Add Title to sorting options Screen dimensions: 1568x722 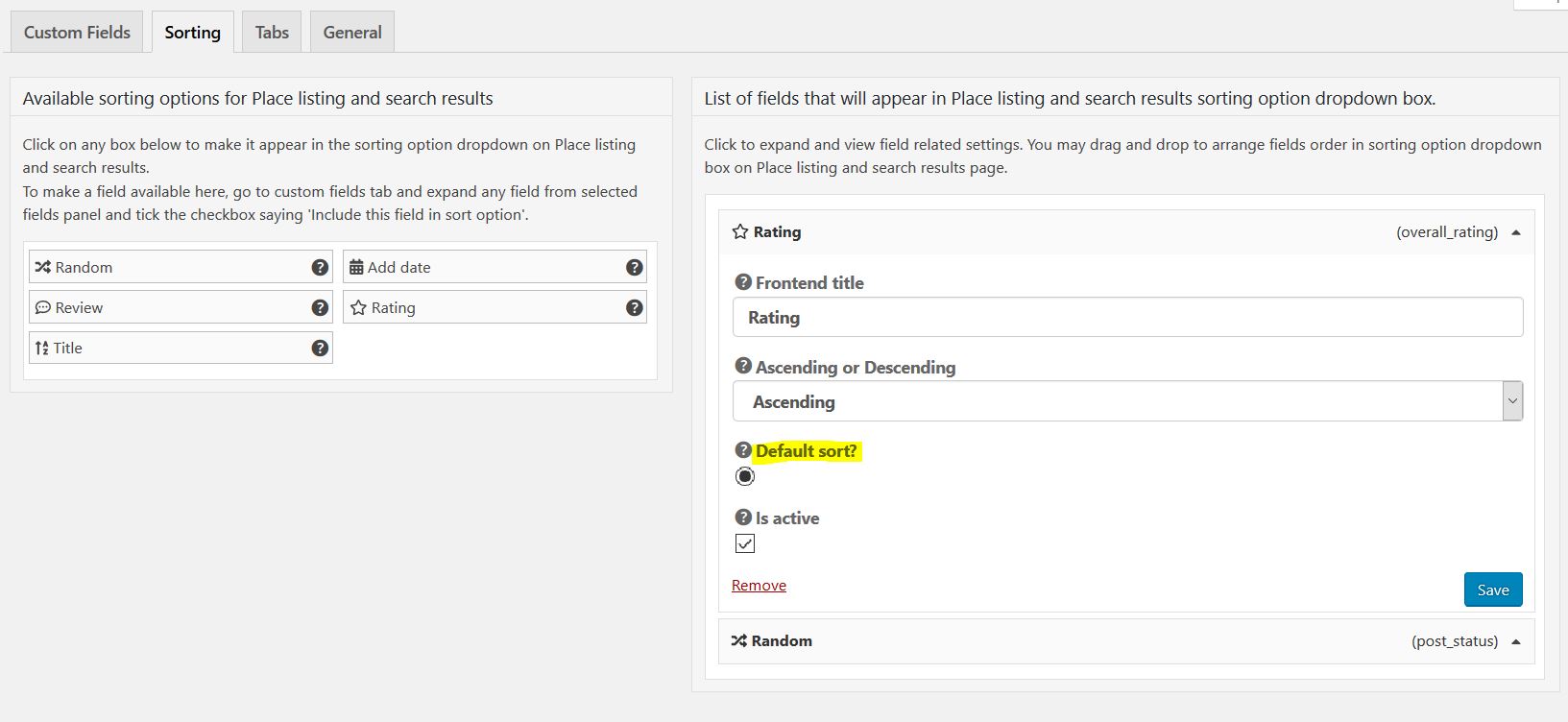point(181,348)
